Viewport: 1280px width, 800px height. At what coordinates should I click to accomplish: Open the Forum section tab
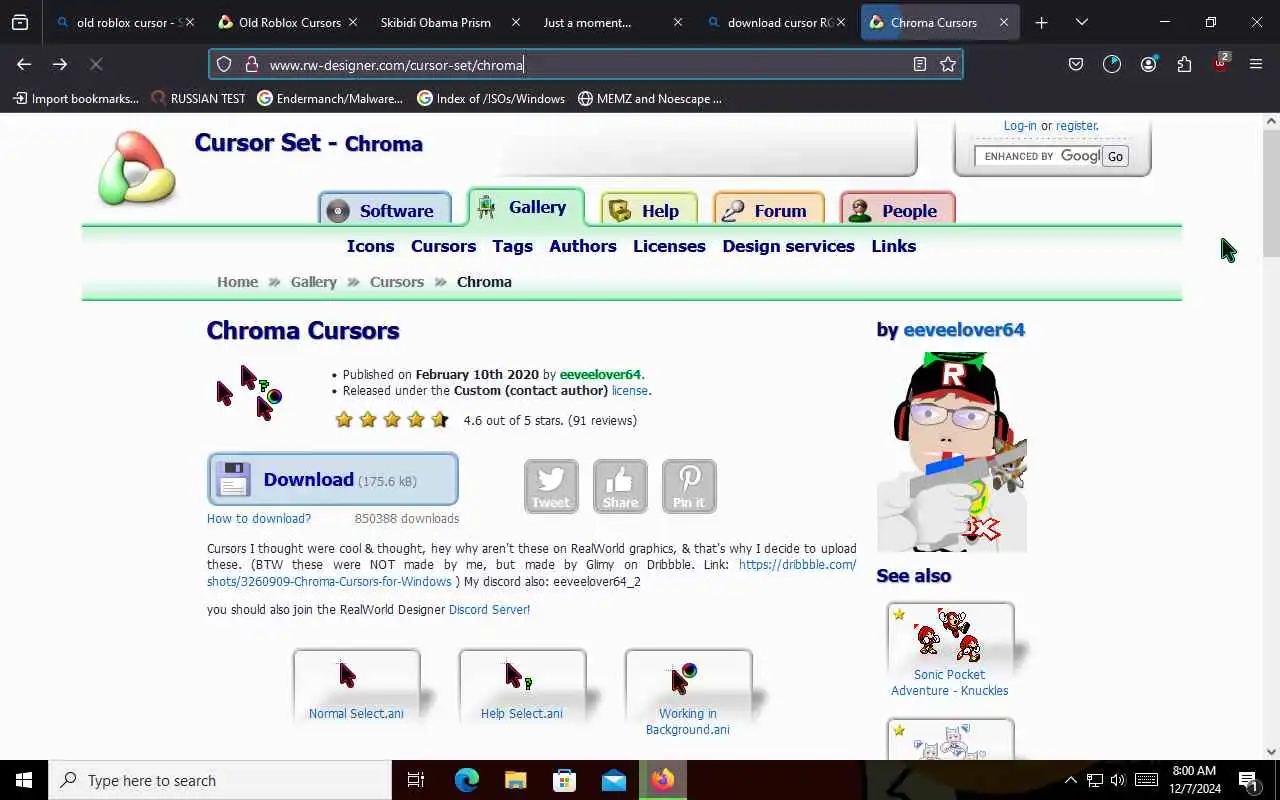pyautogui.click(x=769, y=210)
